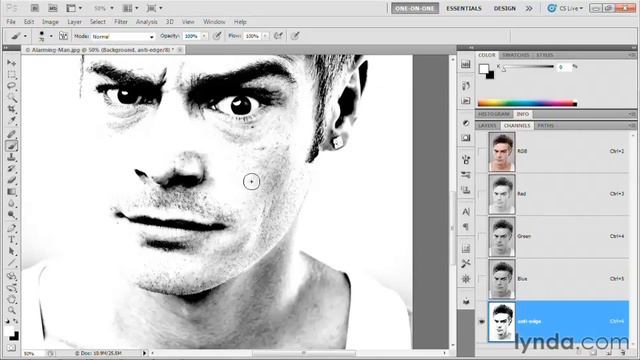
Task: Select the Dodge tool
Action: click(11, 215)
